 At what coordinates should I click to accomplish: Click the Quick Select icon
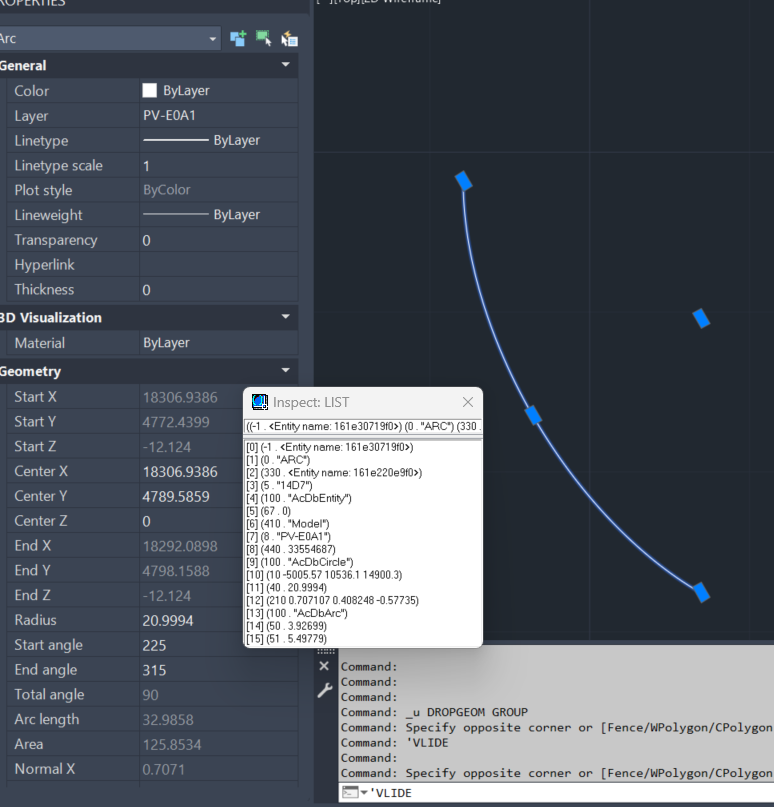click(290, 38)
